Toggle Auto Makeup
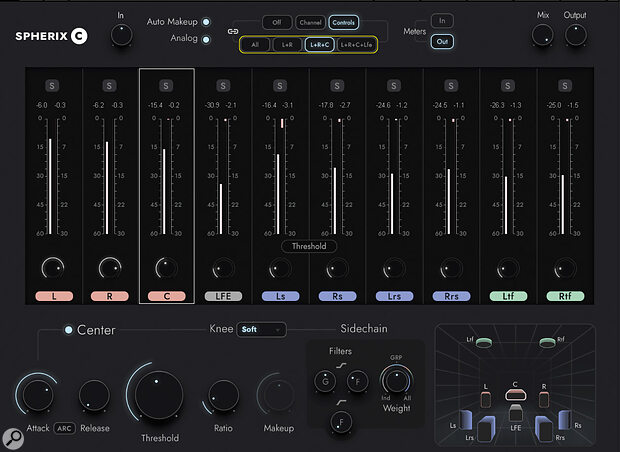Viewport: 620px width, 452px height. (206, 22)
